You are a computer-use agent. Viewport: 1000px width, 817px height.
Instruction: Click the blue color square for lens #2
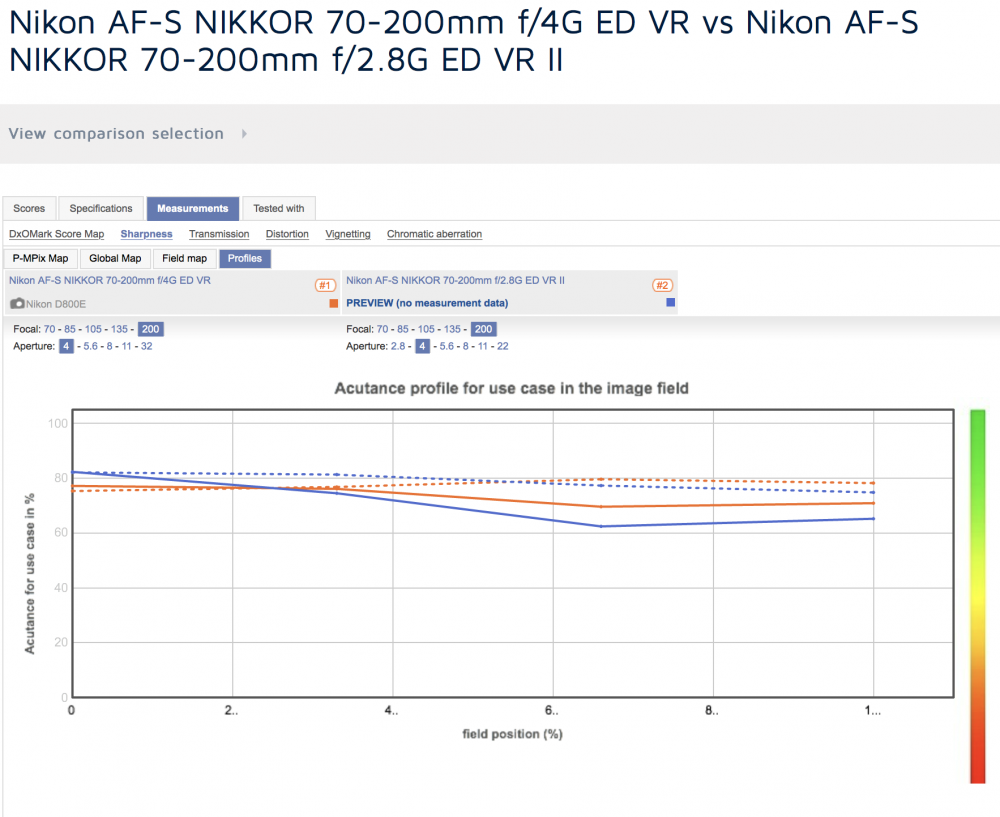[x=670, y=302]
